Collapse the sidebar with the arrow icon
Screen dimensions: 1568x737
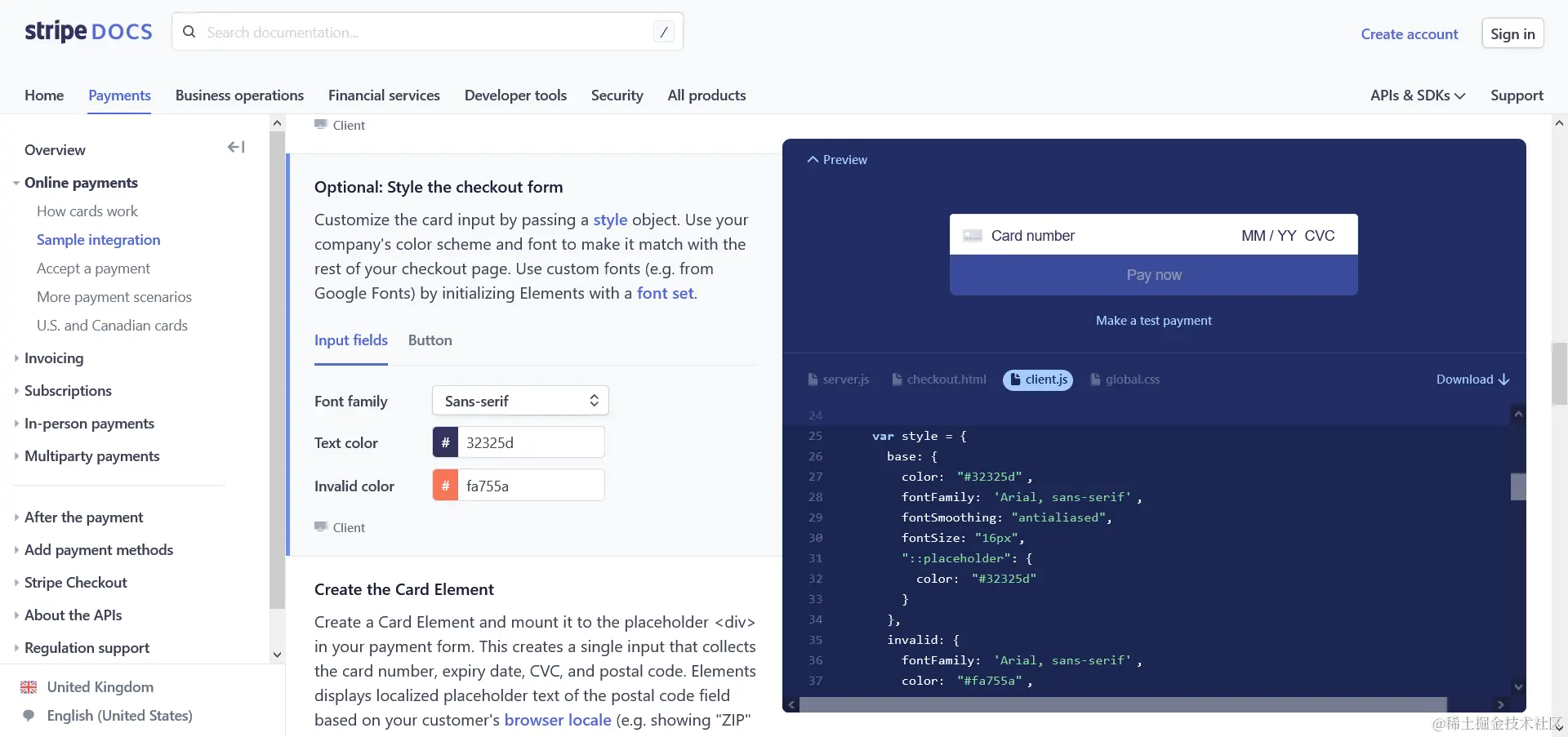236,147
